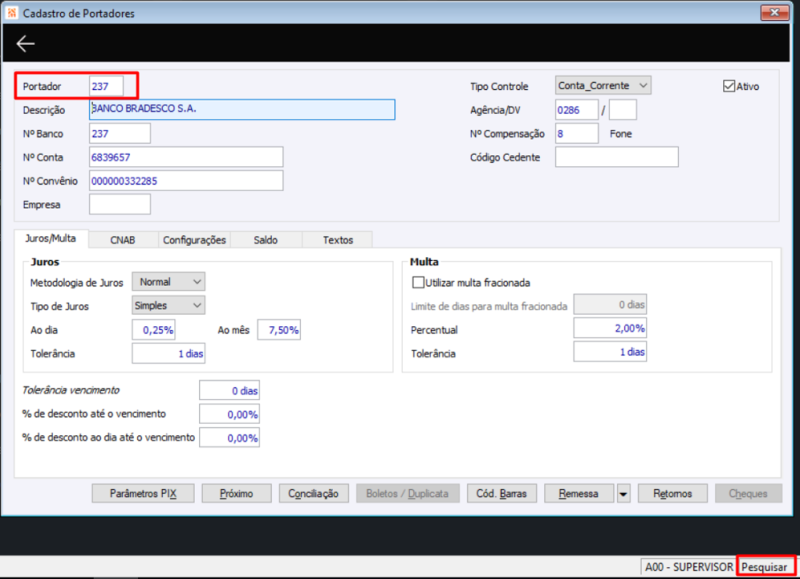Select the Nº Conta field

pyautogui.click(x=186, y=157)
